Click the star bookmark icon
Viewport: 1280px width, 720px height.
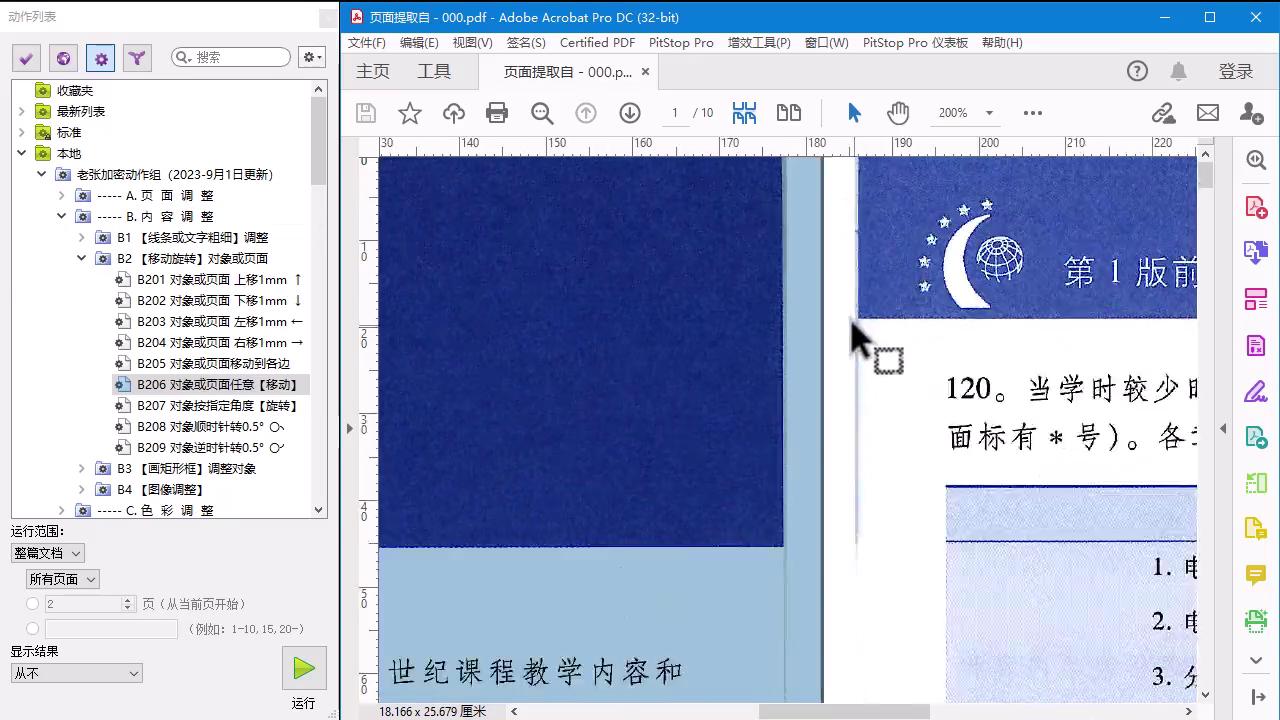[x=410, y=113]
